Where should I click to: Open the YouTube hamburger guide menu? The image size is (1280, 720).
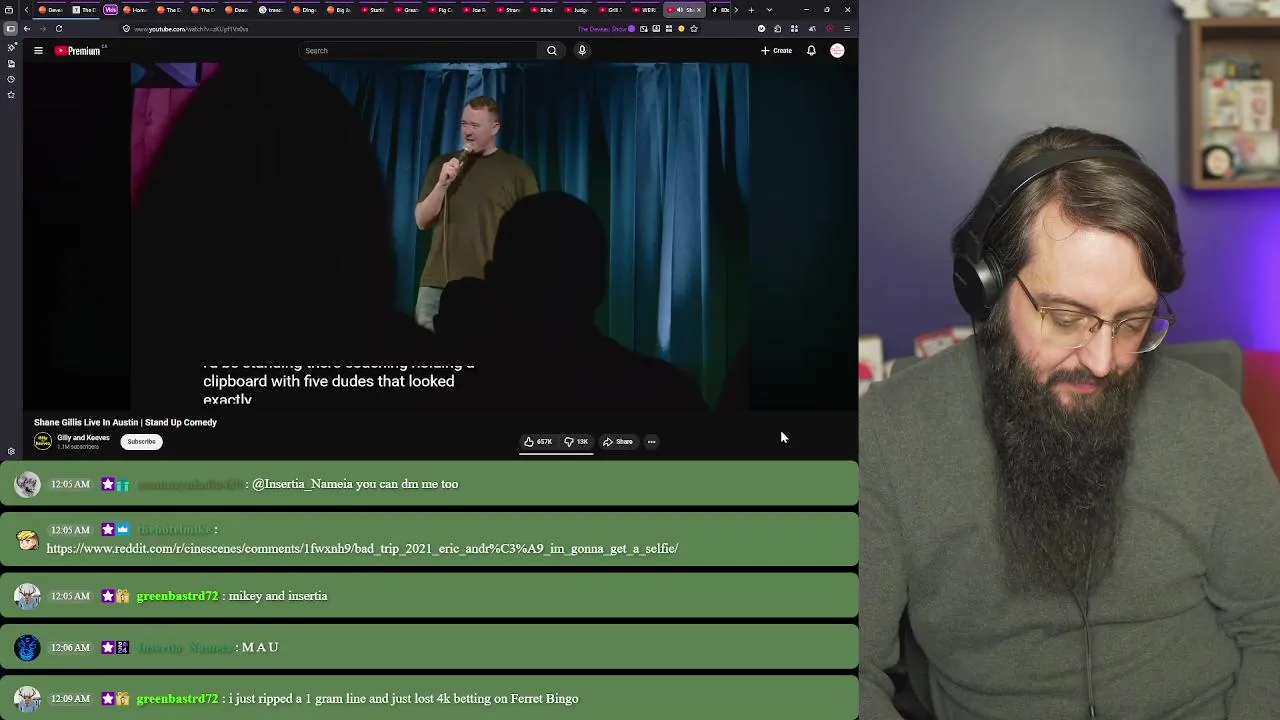coord(38,50)
